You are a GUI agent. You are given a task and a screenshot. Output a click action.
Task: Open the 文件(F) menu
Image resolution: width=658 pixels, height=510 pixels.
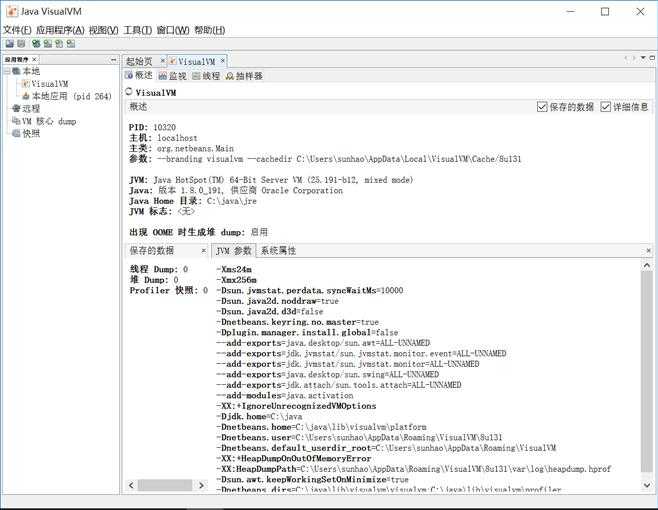(x=17, y=30)
